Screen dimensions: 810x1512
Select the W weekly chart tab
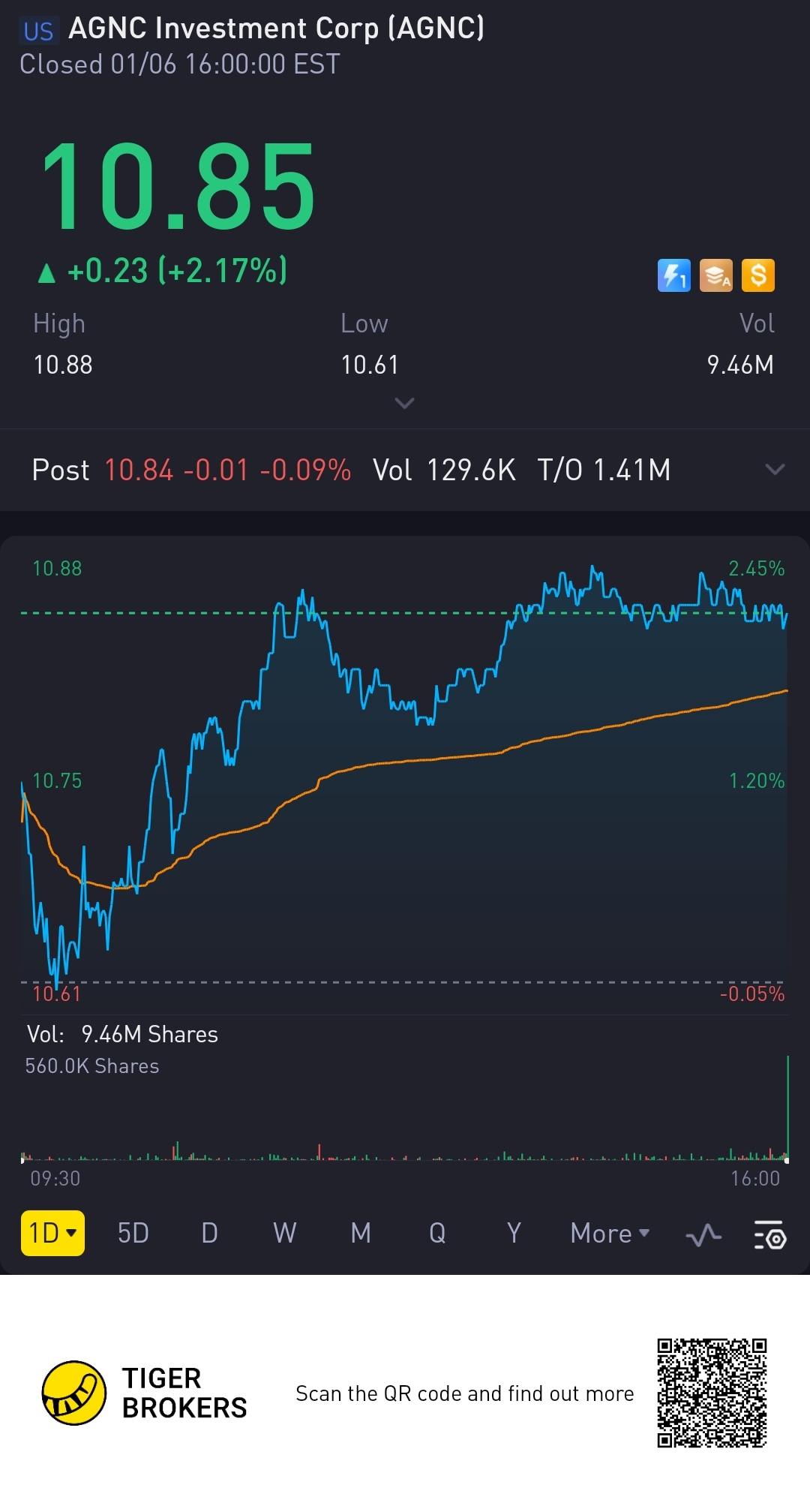pos(285,1233)
